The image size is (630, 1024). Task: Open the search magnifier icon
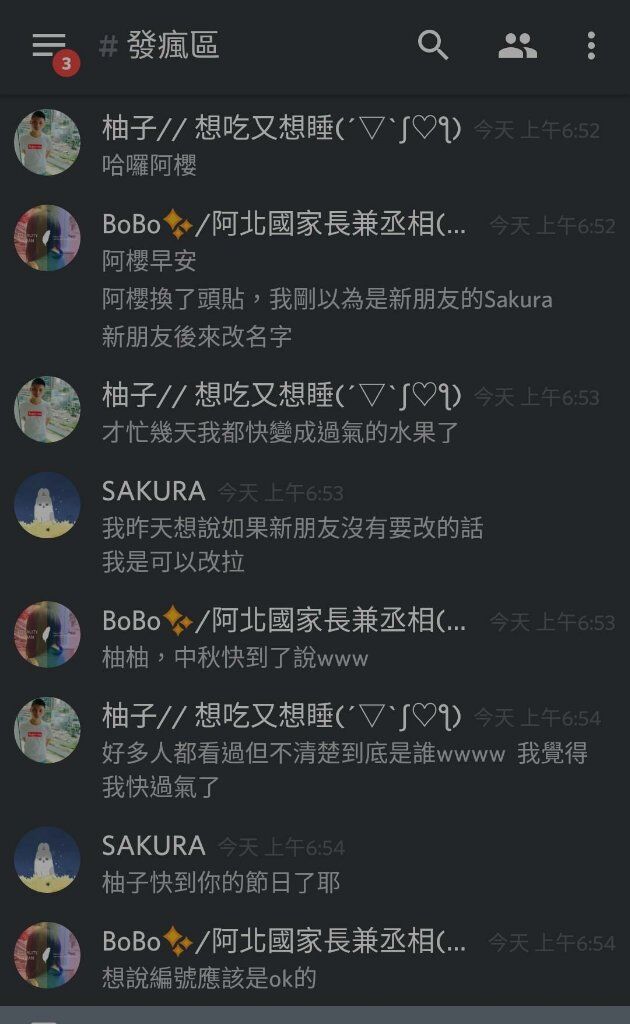pos(433,45)
